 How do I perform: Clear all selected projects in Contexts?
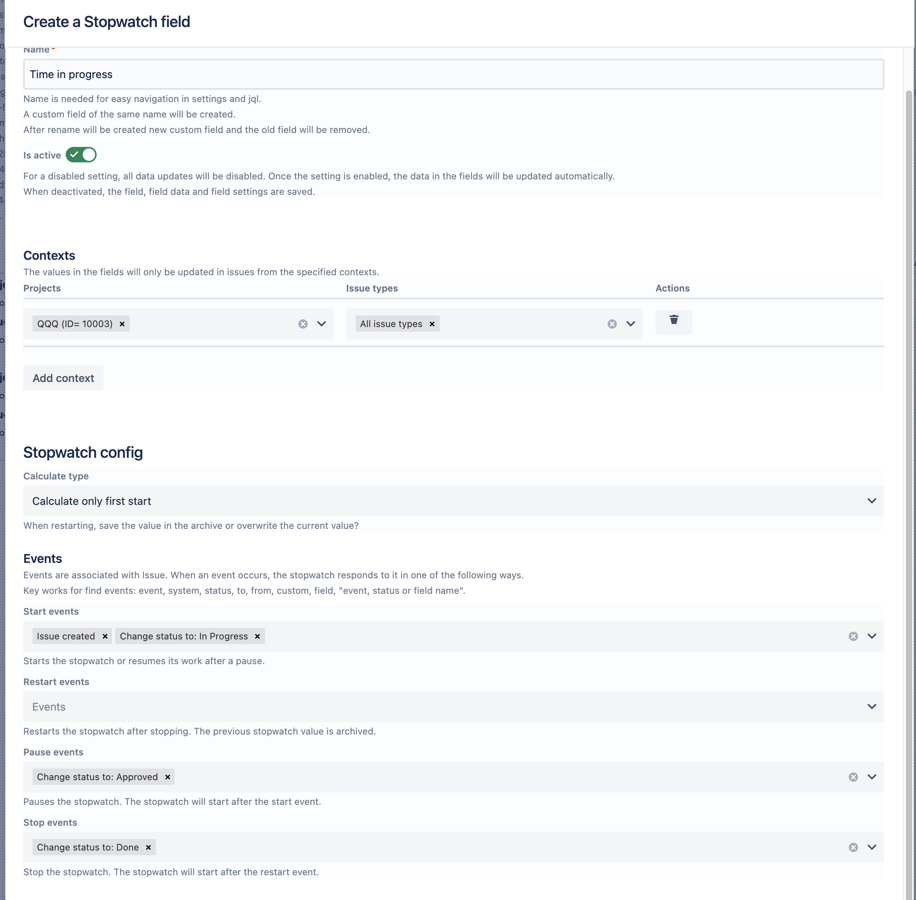click(303, 324)
